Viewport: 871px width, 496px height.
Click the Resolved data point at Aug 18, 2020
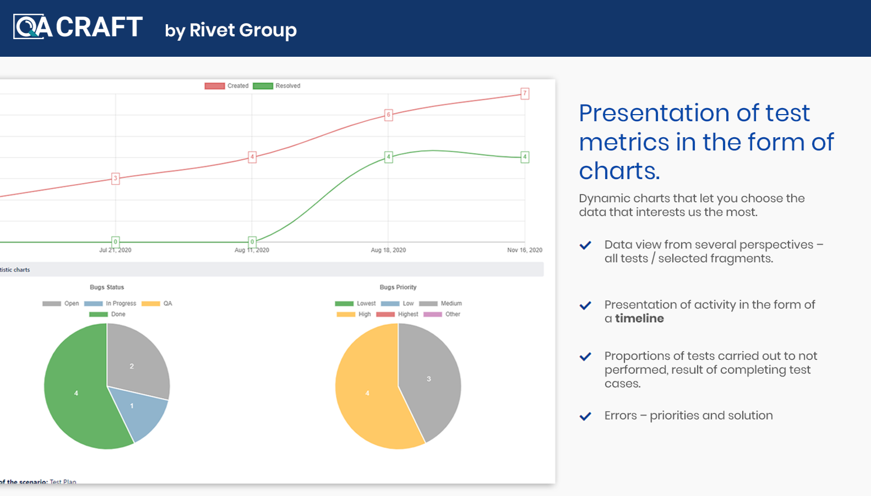389,157
